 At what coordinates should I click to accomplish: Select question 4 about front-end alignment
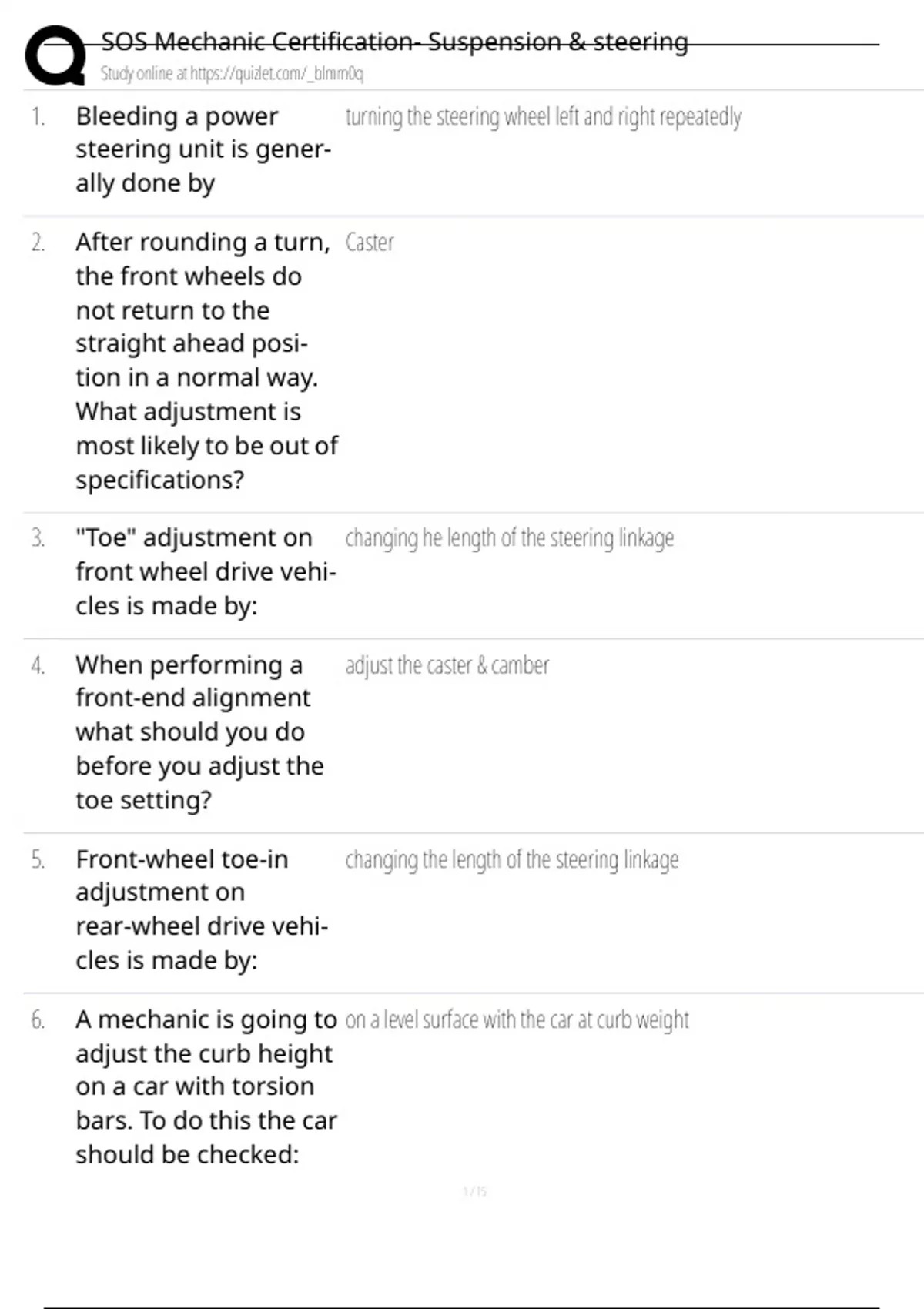(x=199, y=731)
